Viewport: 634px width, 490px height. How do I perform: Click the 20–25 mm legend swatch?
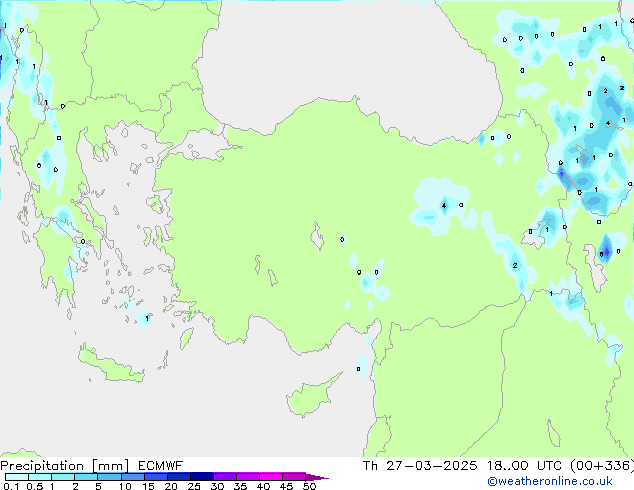pos(178,477)
